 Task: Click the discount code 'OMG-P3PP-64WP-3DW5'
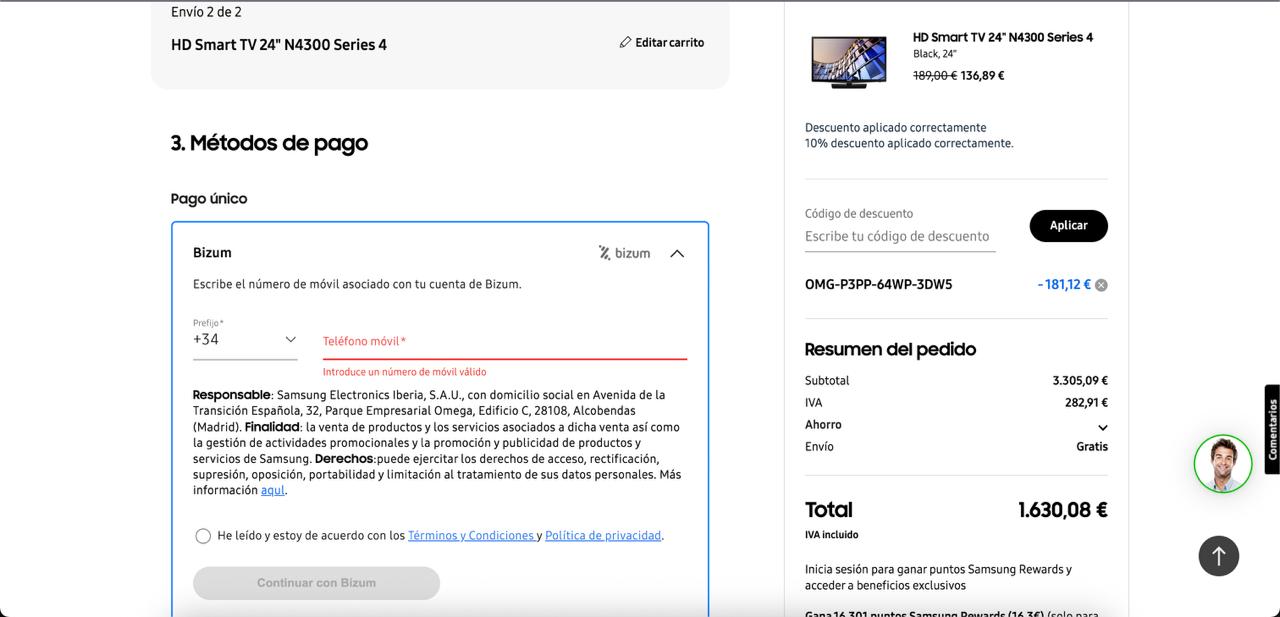coord(879,285)
